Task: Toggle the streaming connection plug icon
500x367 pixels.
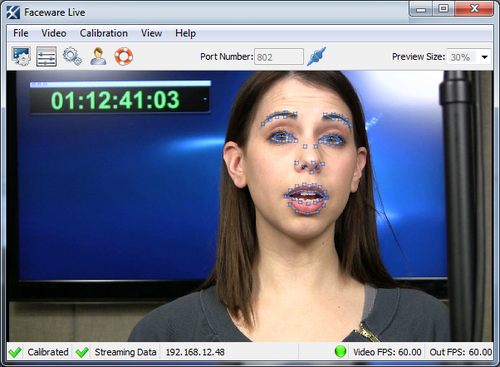Action: [x=316, y=56]
